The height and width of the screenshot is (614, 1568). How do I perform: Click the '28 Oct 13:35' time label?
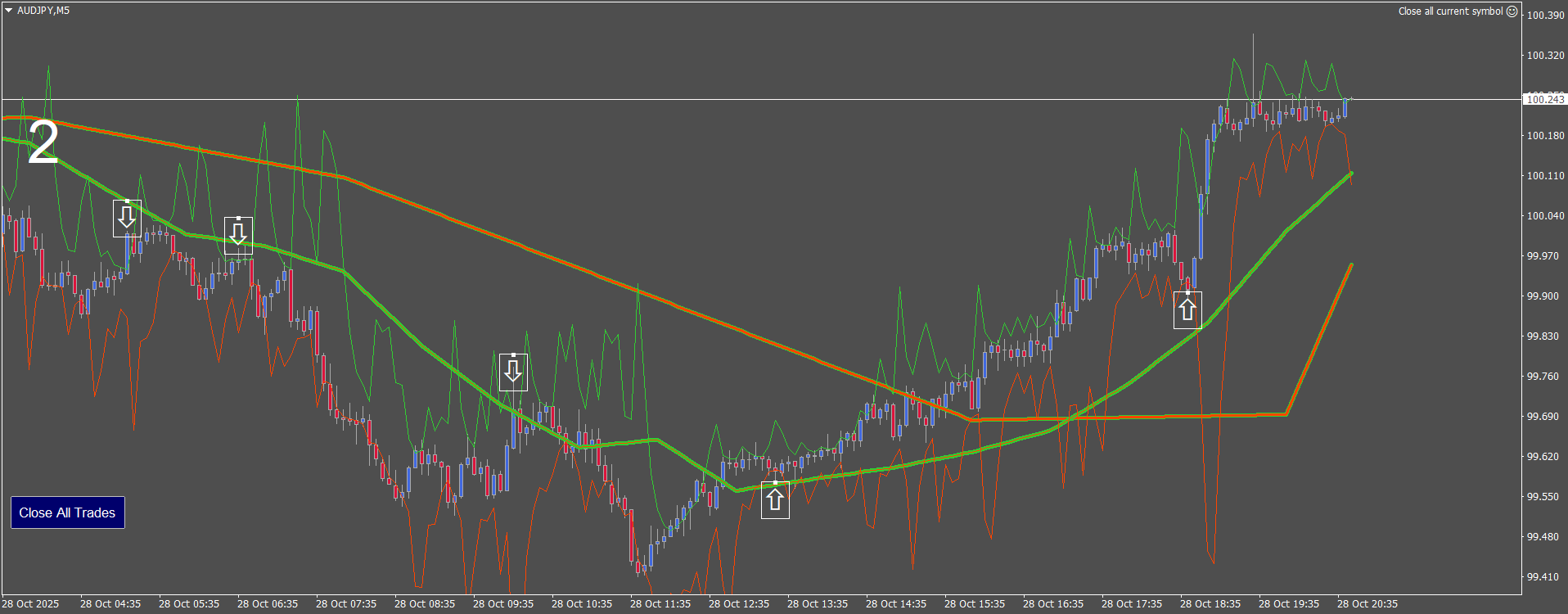(818, 604)
